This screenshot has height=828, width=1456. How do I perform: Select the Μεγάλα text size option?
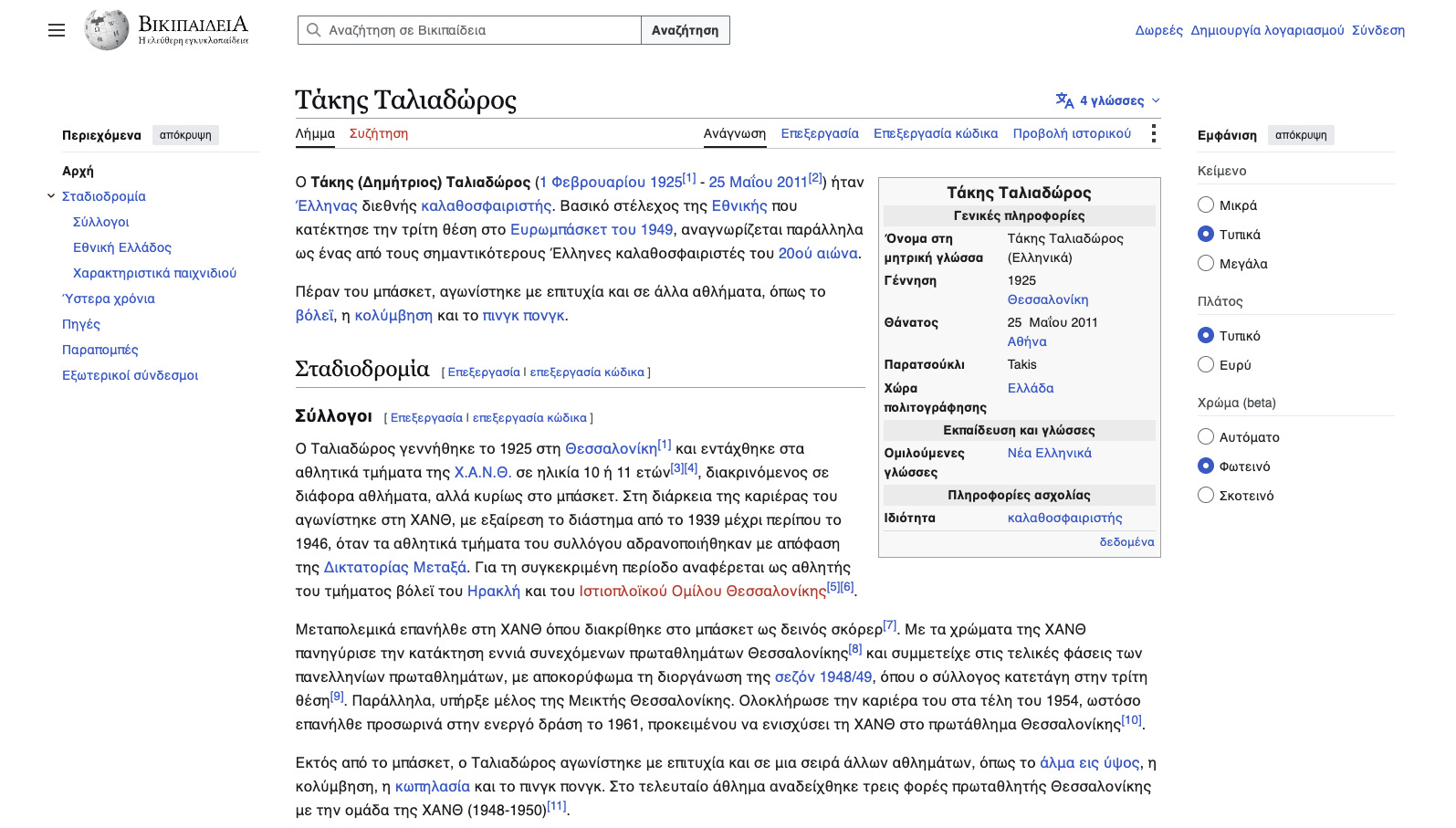[x=1206, y=263]
